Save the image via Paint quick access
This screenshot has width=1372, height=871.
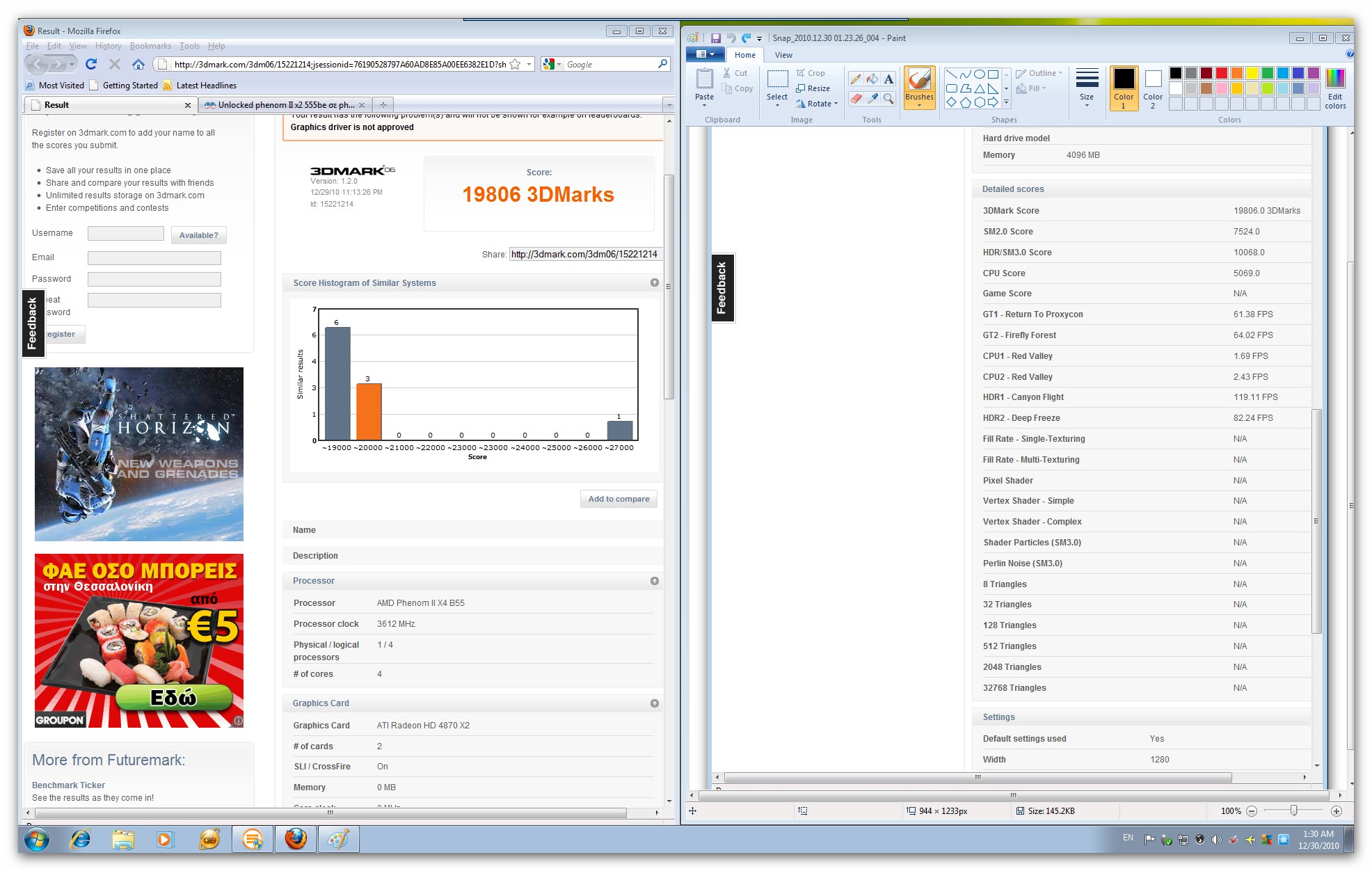pyautogui.click(x=716, y=38)
